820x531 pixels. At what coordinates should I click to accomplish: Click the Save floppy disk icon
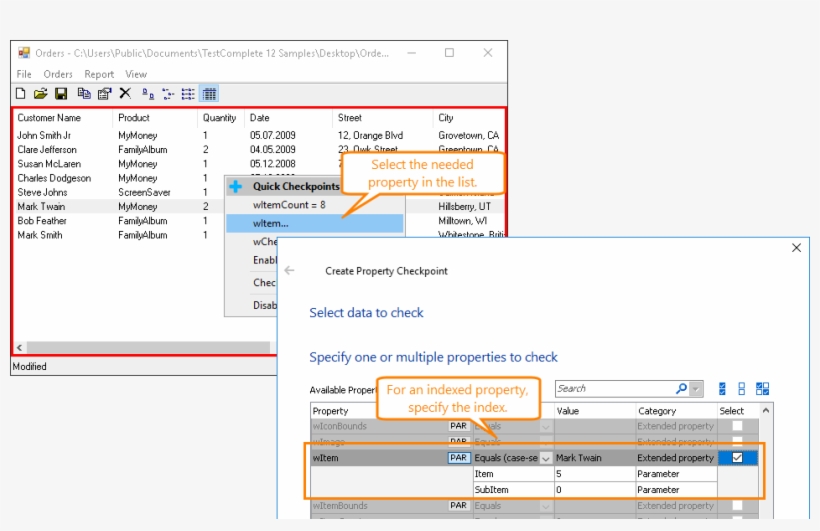[61, 94]
